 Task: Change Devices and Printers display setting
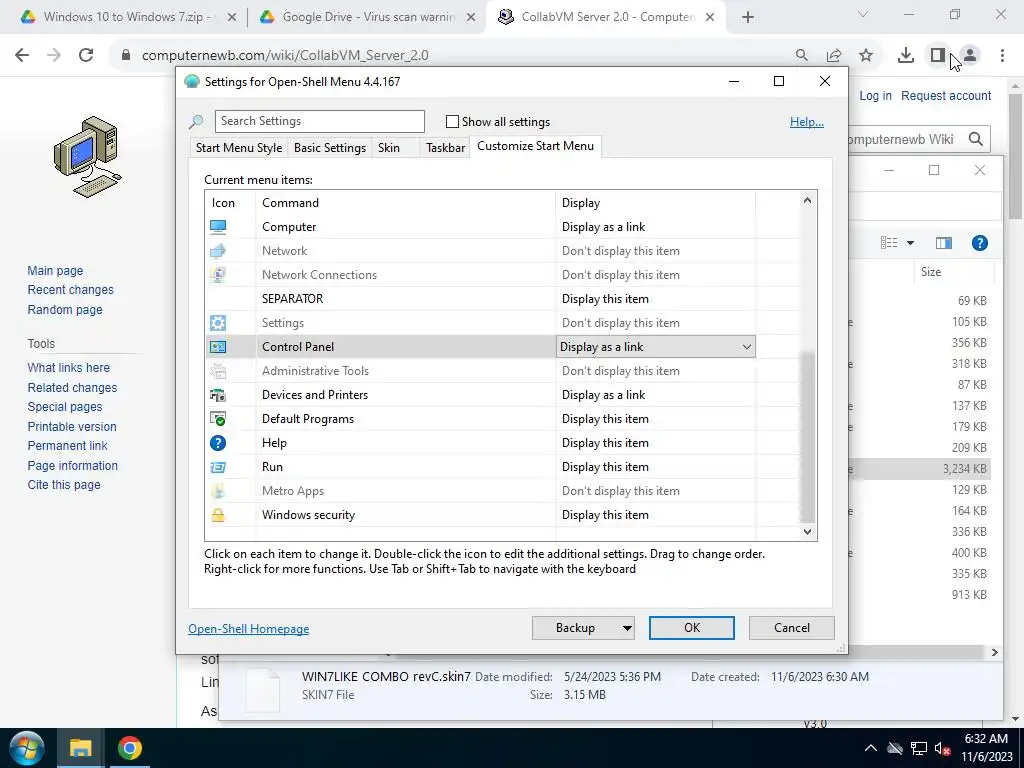click(656, 394)
